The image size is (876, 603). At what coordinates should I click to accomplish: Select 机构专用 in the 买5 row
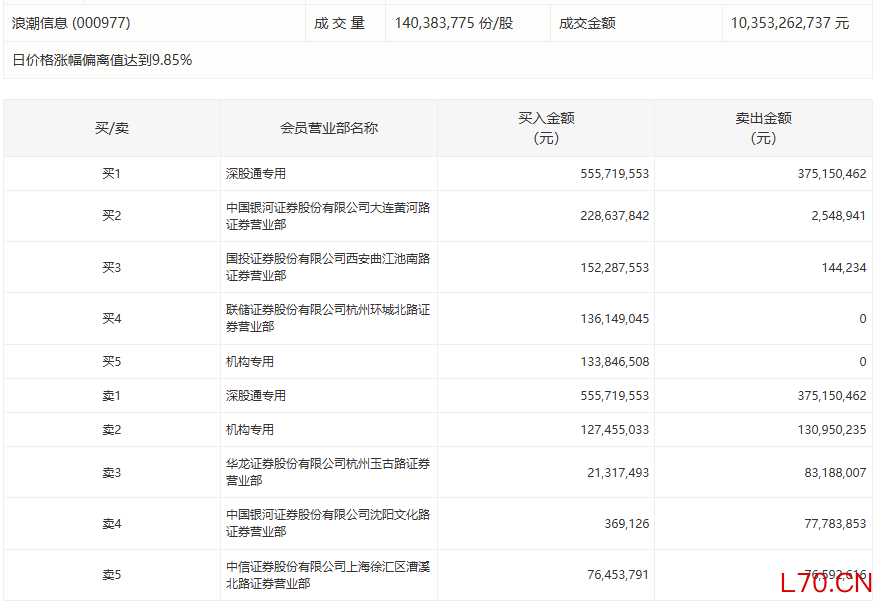(250, 362)
